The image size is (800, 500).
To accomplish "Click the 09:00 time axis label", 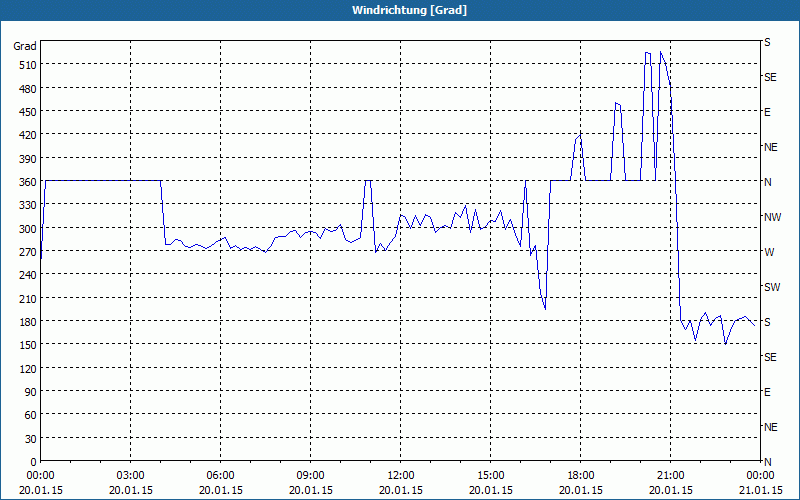I will pyautogui.click(x=310, y=476).
